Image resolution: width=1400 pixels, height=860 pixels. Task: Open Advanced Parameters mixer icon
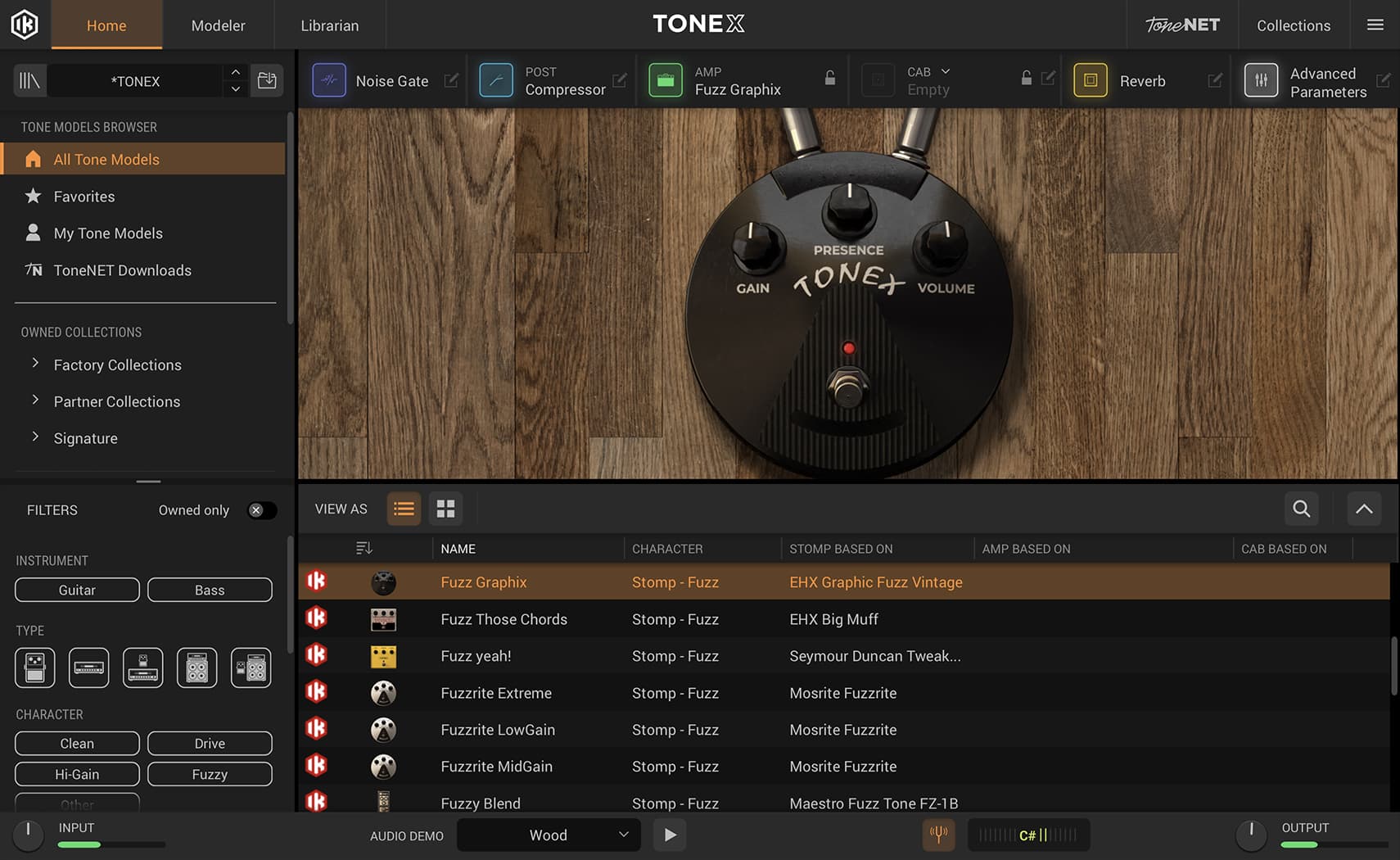[1261, 80]
